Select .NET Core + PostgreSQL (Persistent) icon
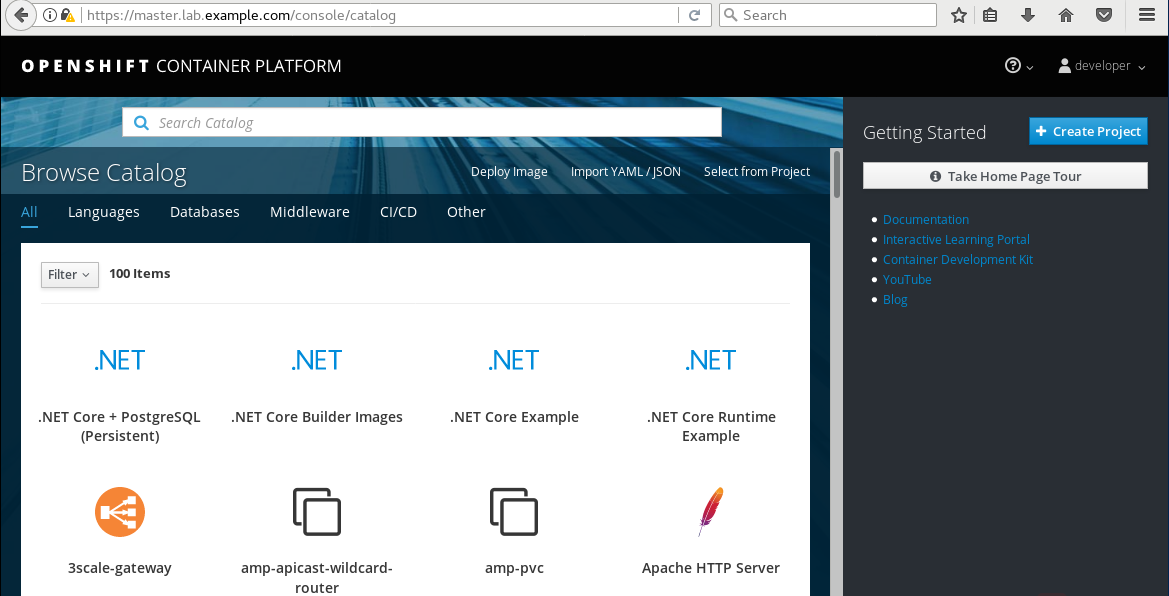The image size is (1169, 596). (x=119, y=360)
